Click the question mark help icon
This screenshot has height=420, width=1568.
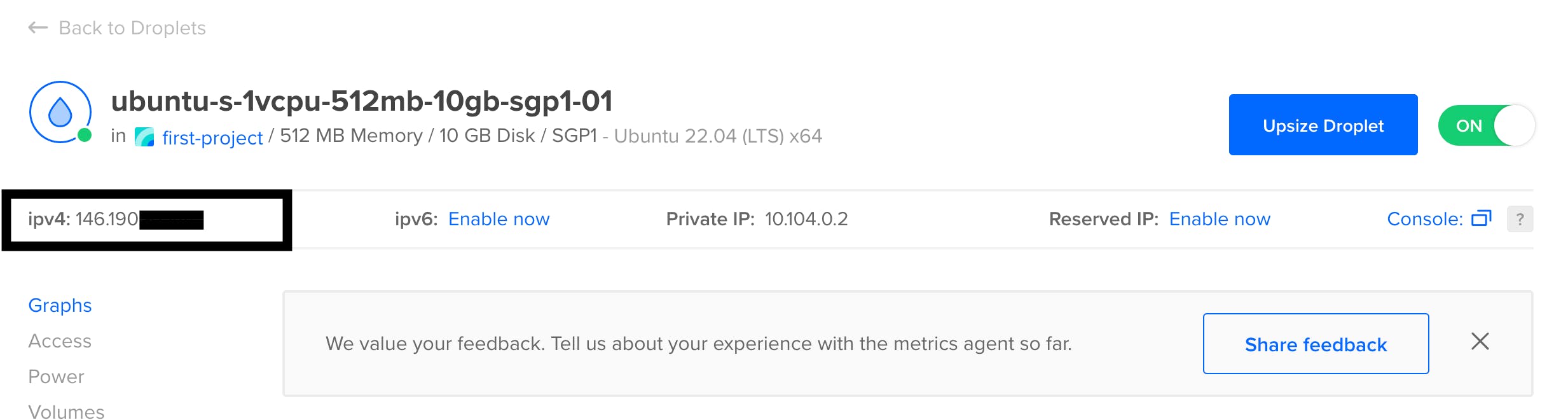pyautogui.click(x=1519, y=219)
